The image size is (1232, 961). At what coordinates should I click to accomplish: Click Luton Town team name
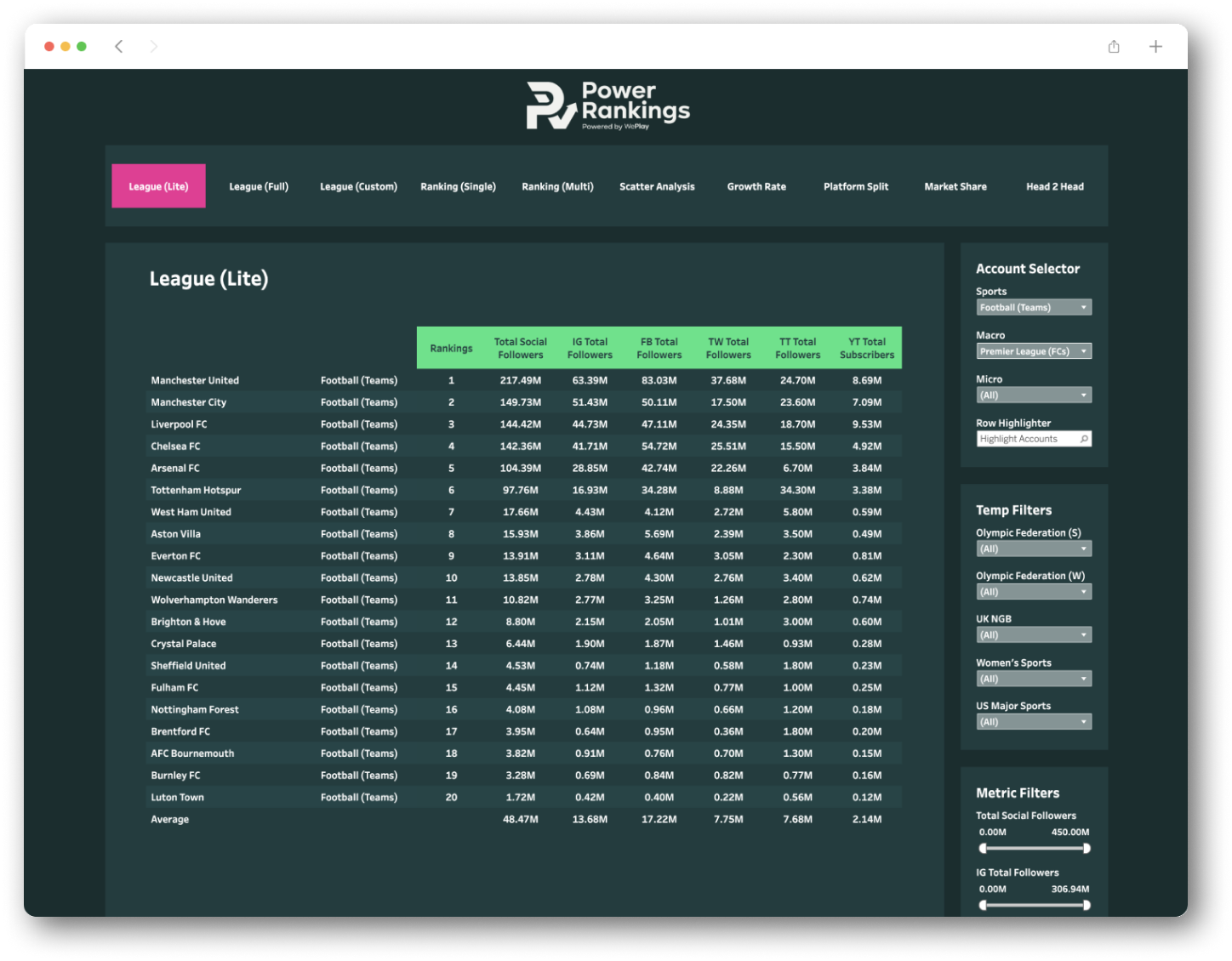tap(177, 798)
